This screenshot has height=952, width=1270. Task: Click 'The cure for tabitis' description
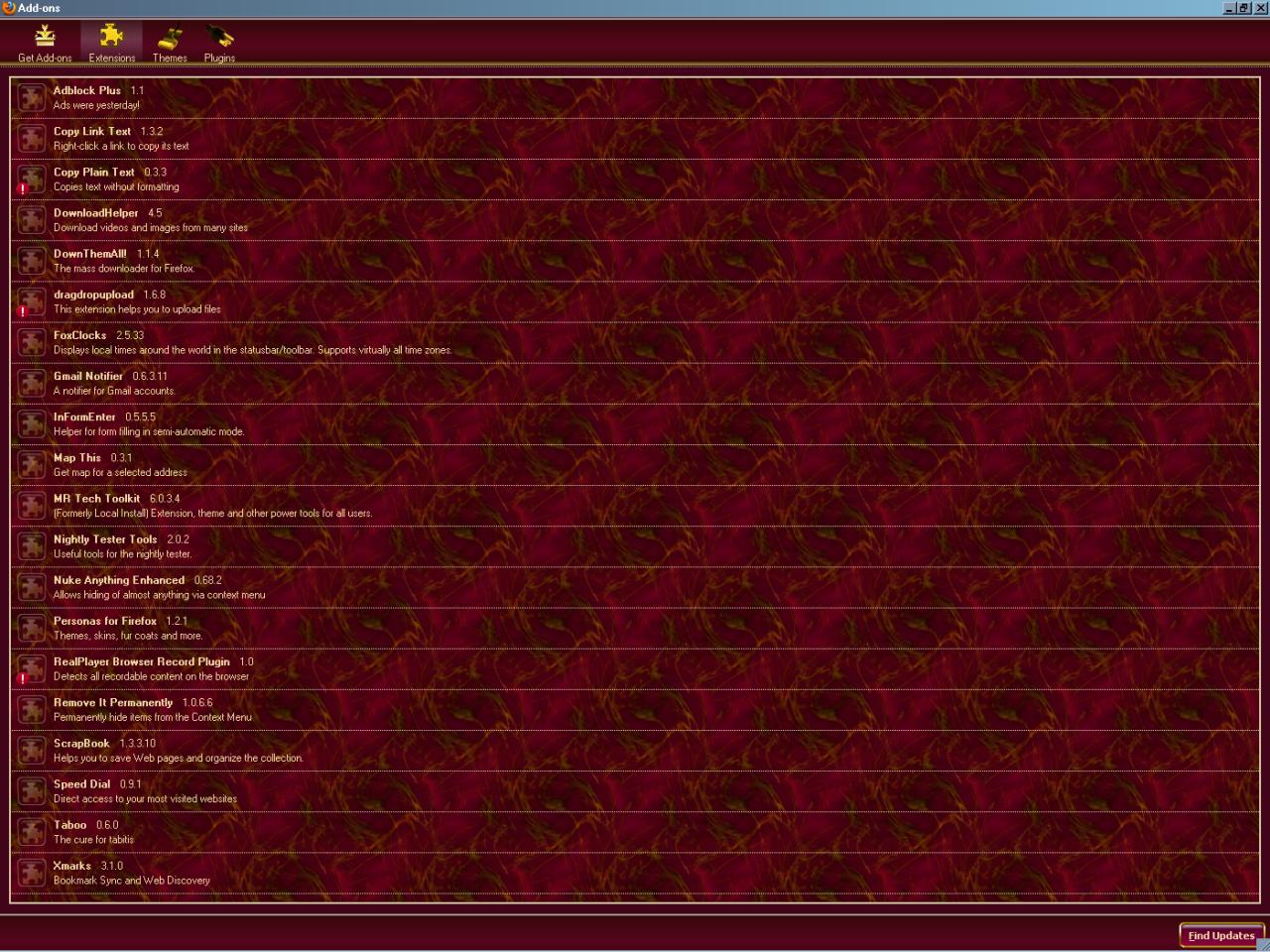[93, 839]
